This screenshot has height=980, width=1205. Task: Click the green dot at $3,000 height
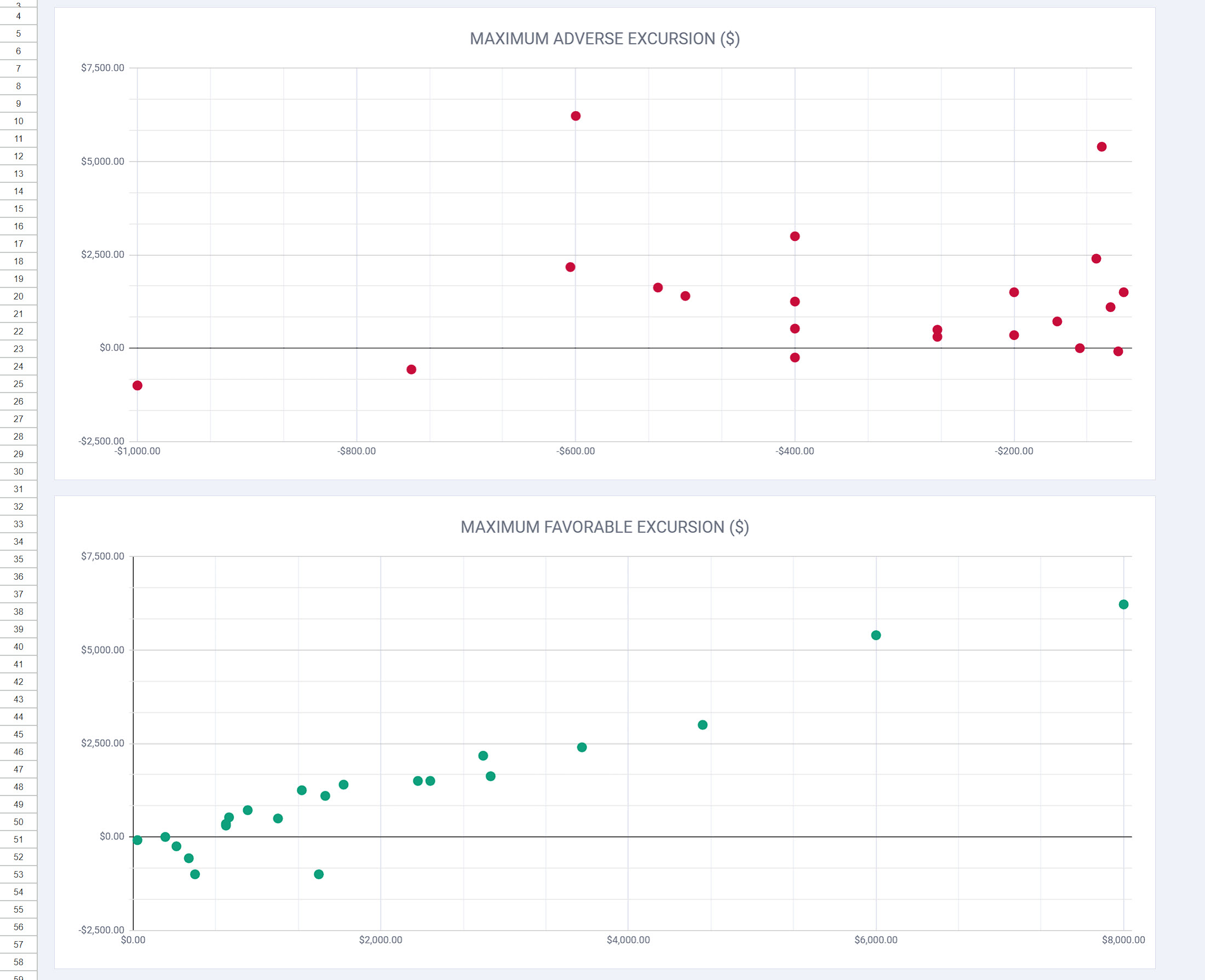pyautogui.click(x=702, y=725)
